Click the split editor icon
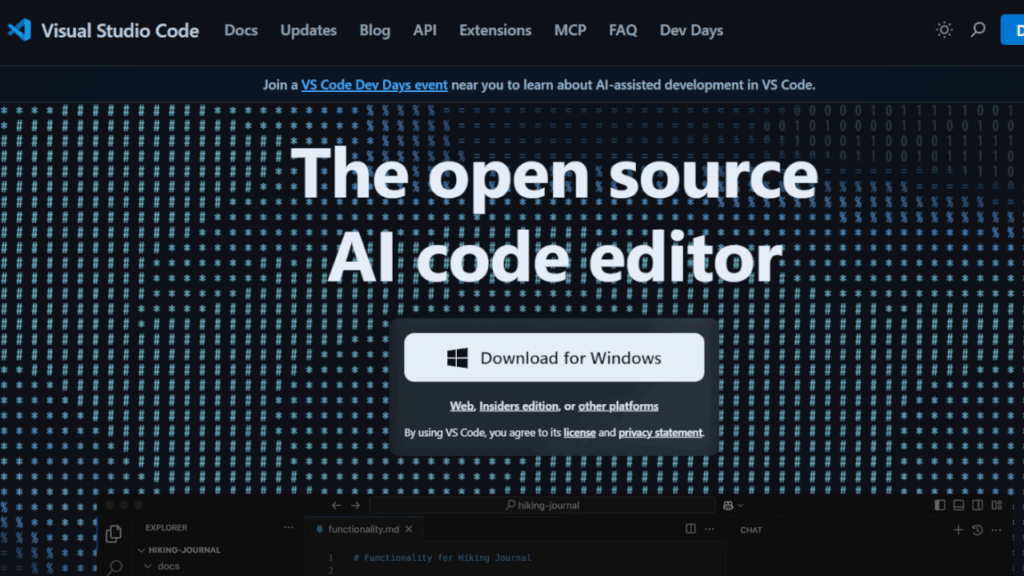 click(x=690, y=529)
